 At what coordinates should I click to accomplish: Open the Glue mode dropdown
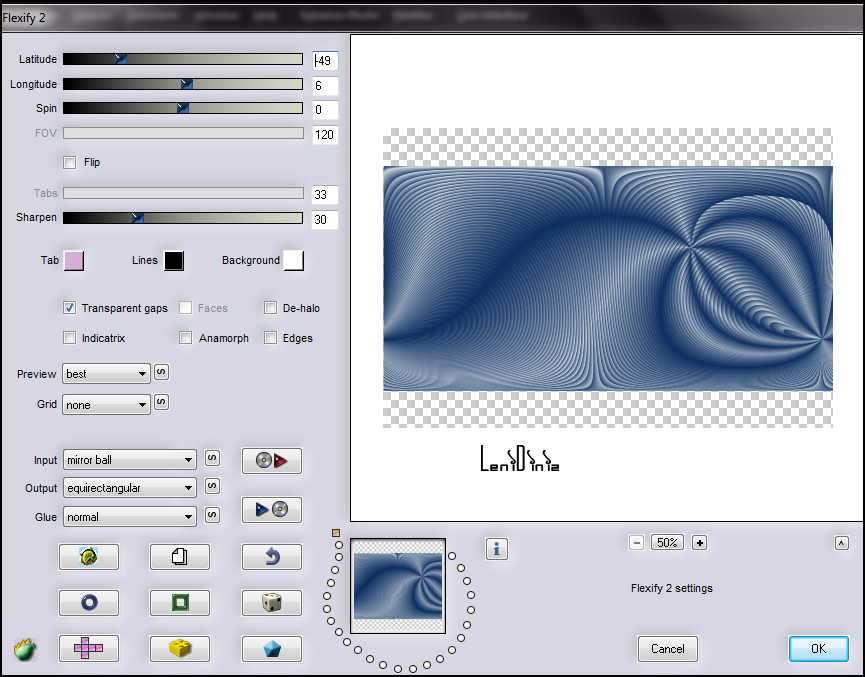130,516
